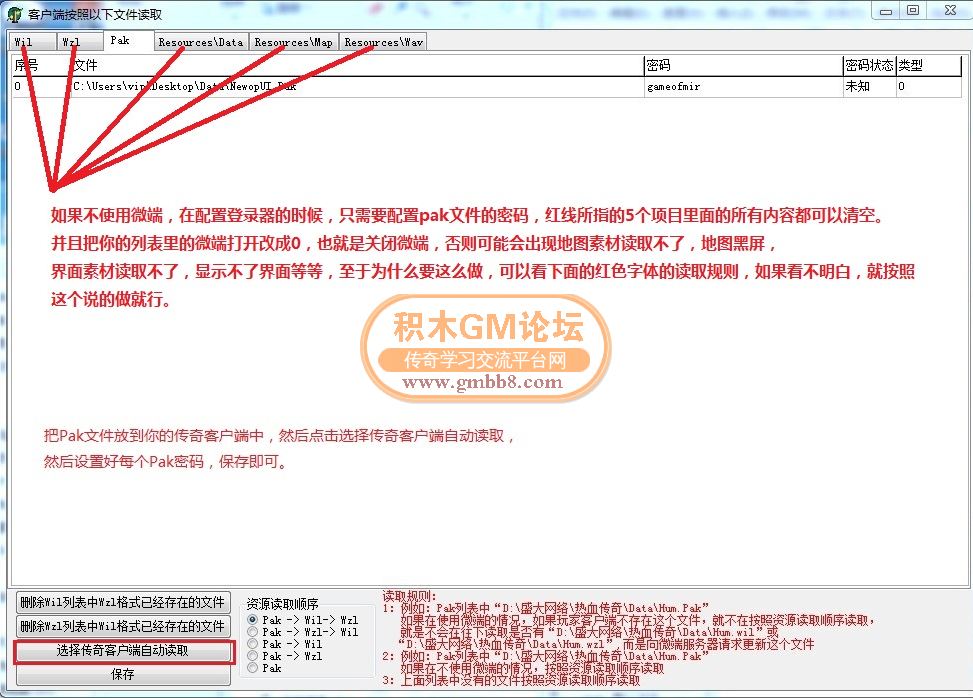Click the 密码状态 column header
The width and height of the screenshot is (973, 698).
(x=869, y=65)
